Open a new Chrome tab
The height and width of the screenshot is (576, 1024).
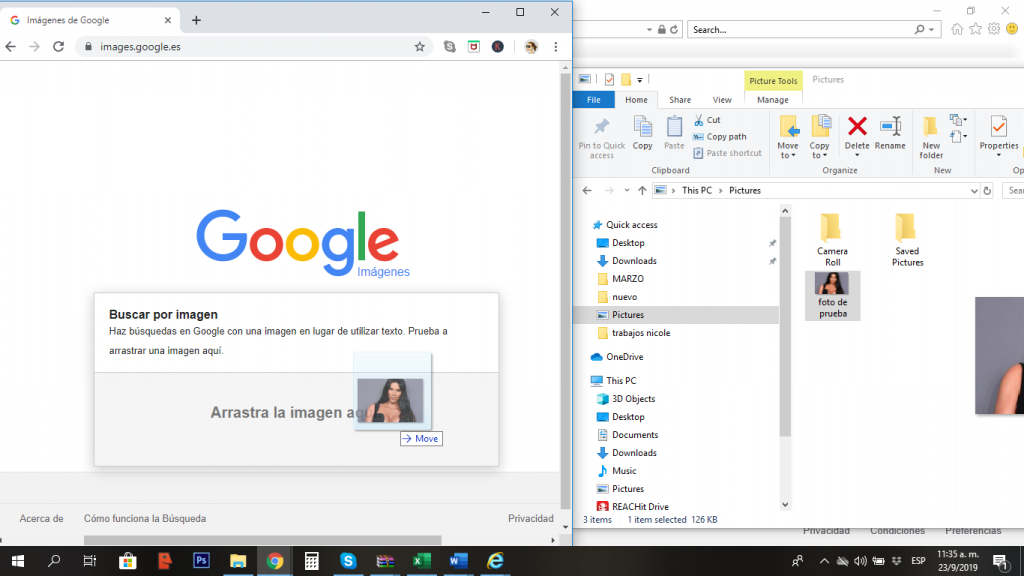pos(196,20)
